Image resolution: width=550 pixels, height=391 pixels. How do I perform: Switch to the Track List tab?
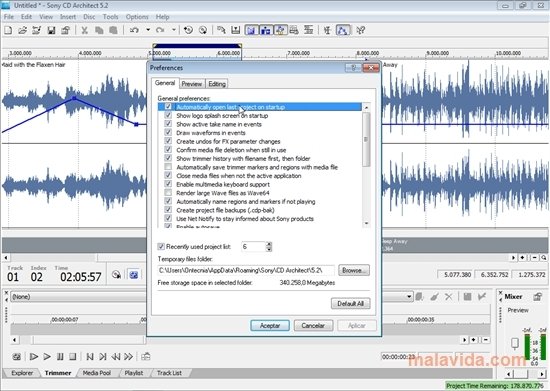(x=169, y=373)
